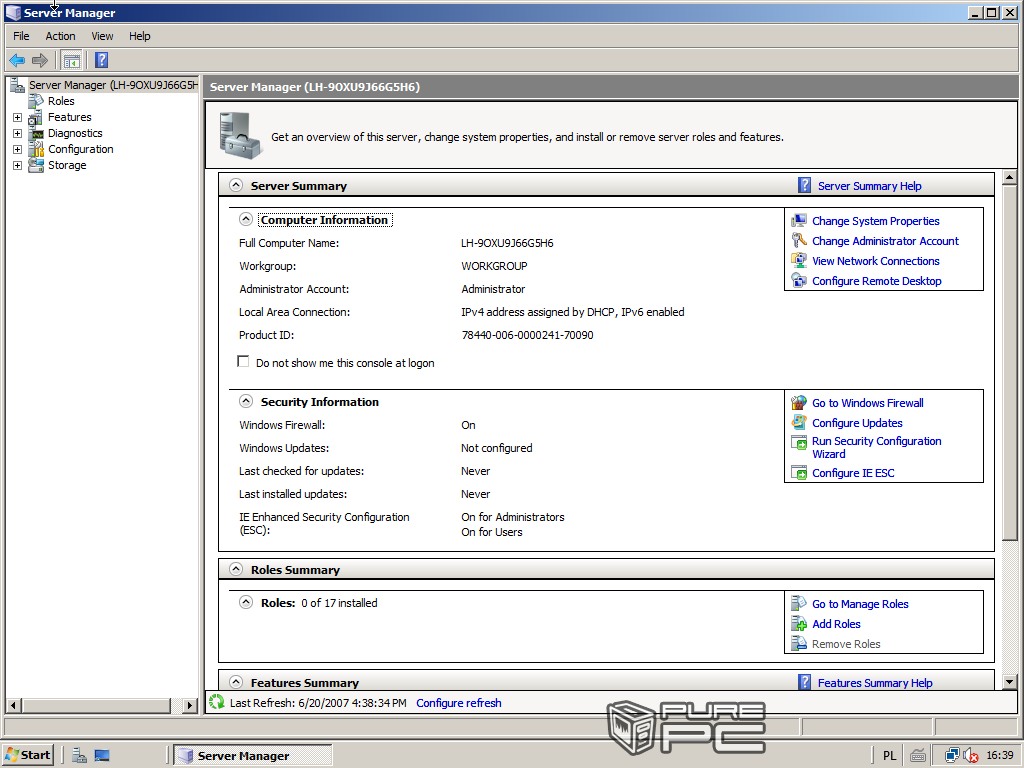
Task: Open the Add Roles link
Action: pos(837,624)
